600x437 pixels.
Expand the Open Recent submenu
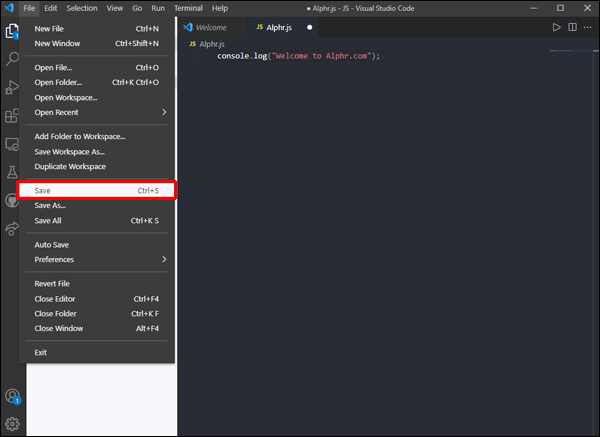[97, 112]
